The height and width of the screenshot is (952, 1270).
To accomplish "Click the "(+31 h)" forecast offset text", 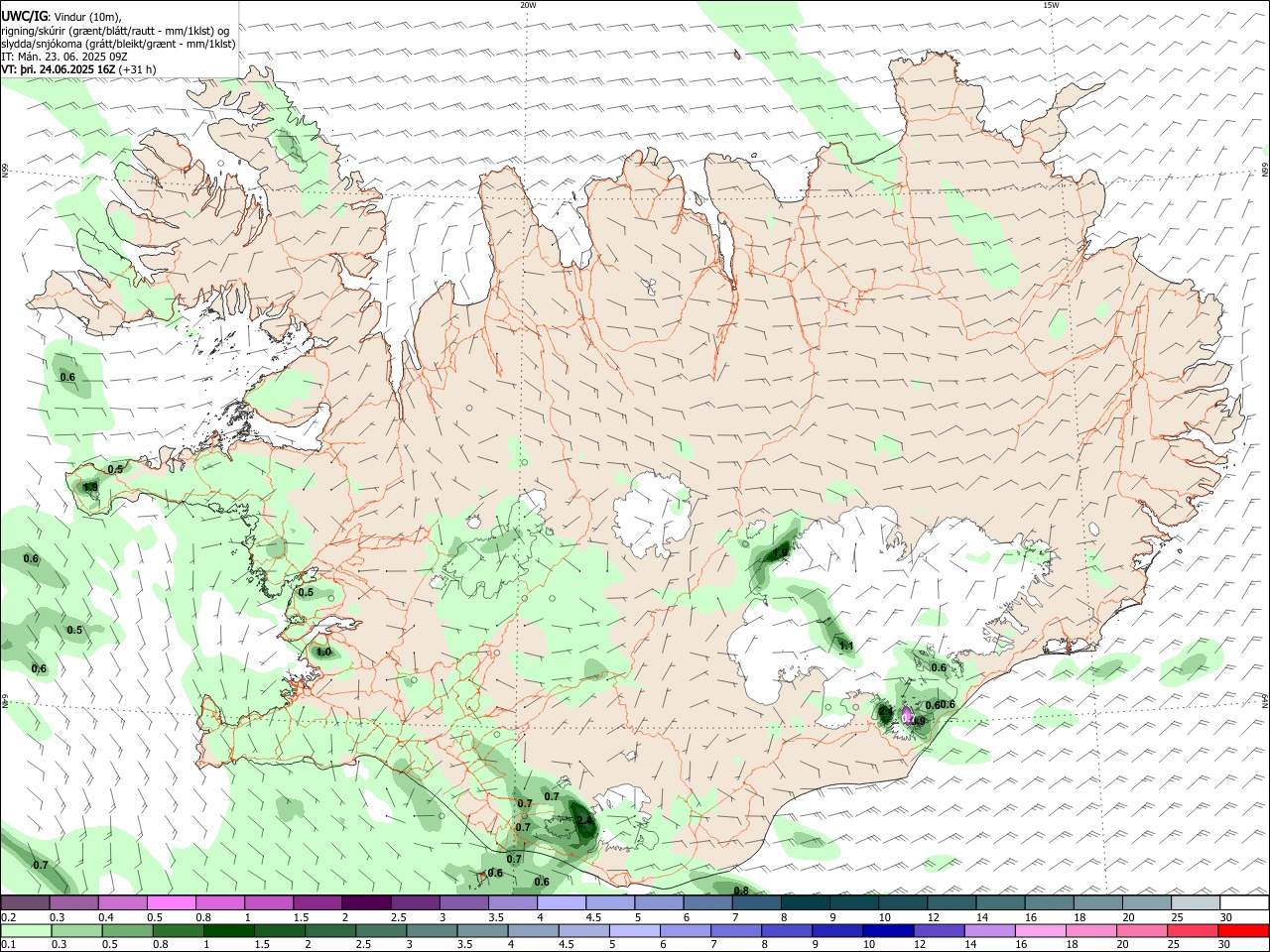I will click(x=137, y=69).
